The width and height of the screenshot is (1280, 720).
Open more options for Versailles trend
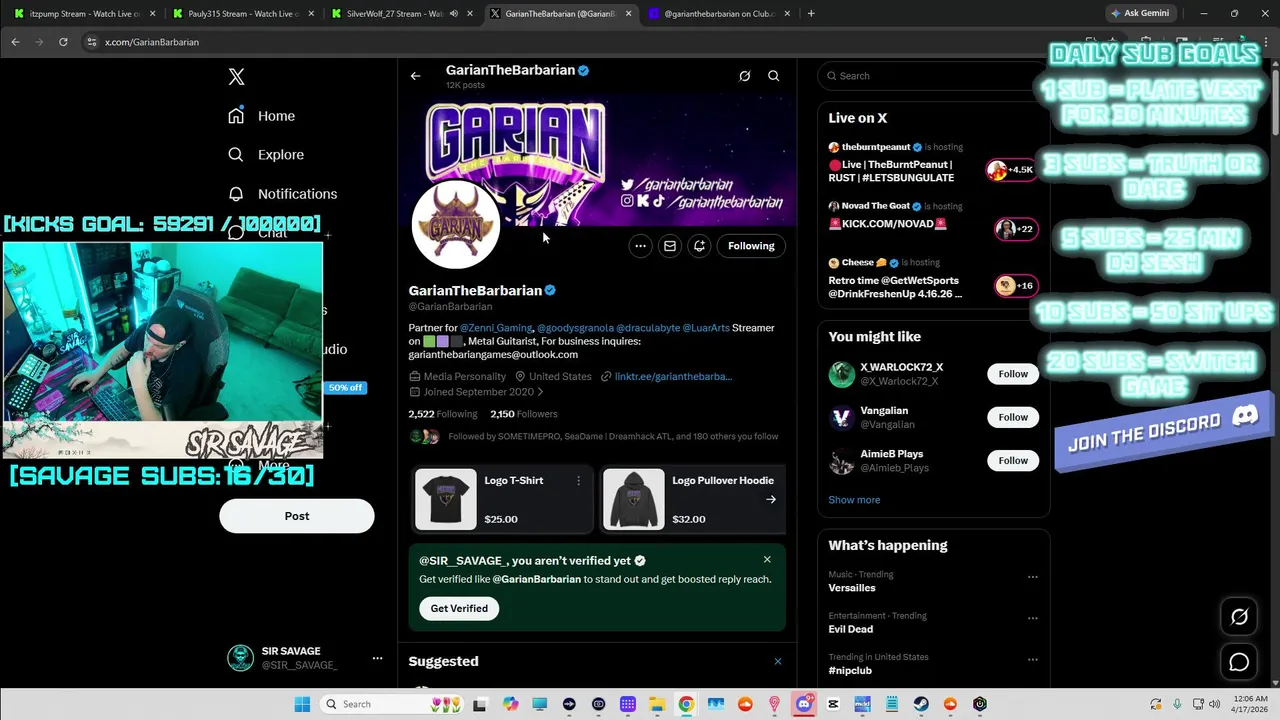click(x=1033, y=577)
